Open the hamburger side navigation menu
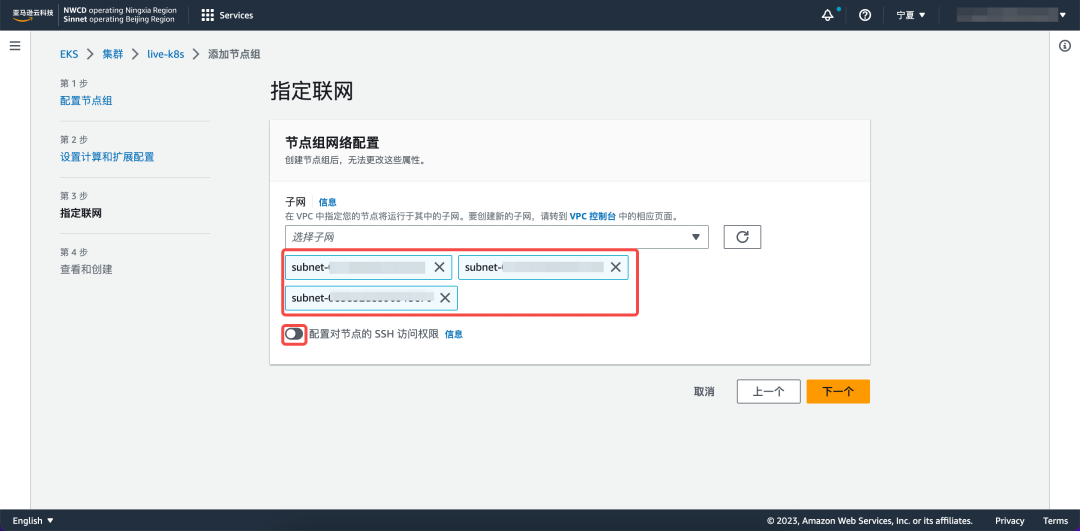 pos(15,46)
